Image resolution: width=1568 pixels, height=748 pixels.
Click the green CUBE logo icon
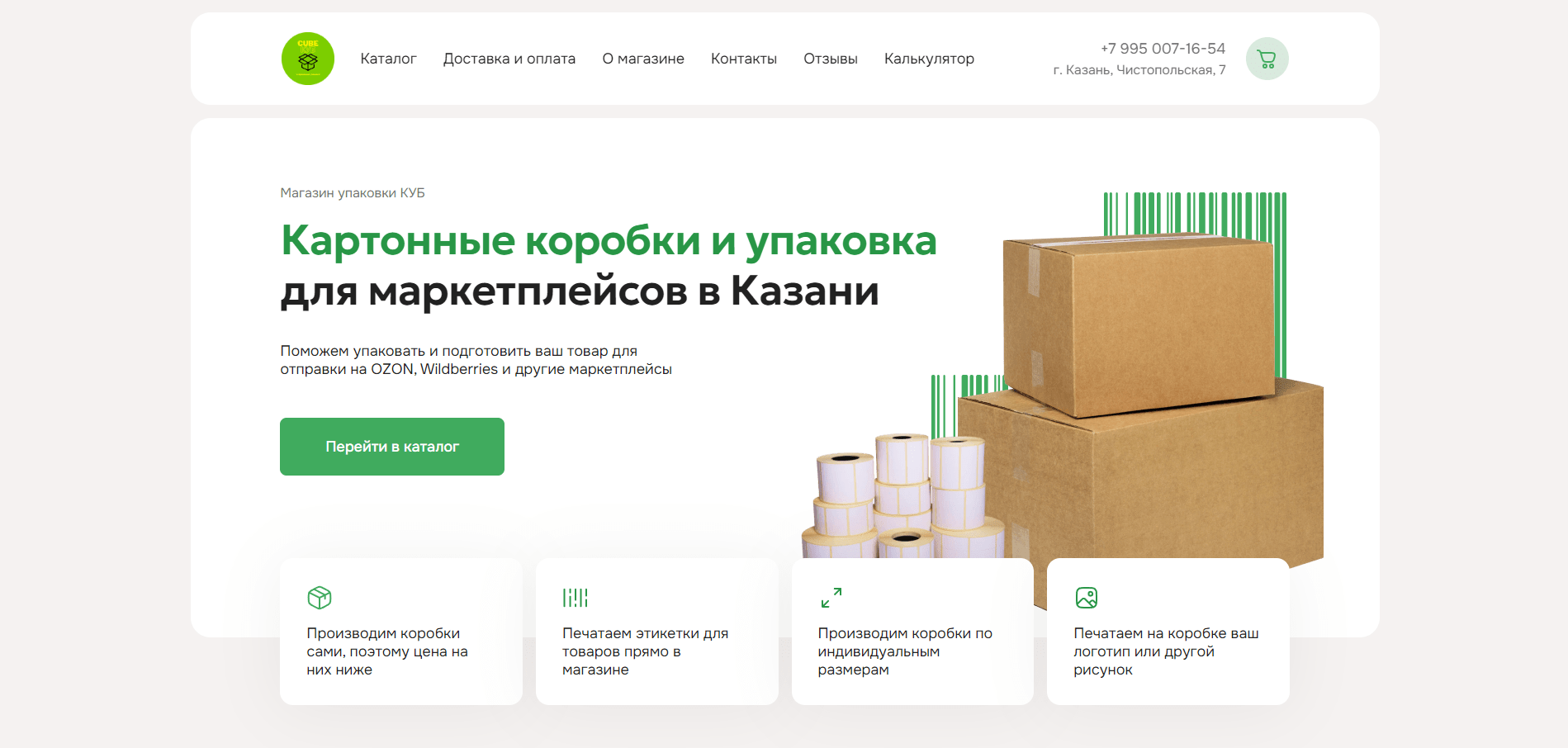pyautogui.click(x=308, y=59)
